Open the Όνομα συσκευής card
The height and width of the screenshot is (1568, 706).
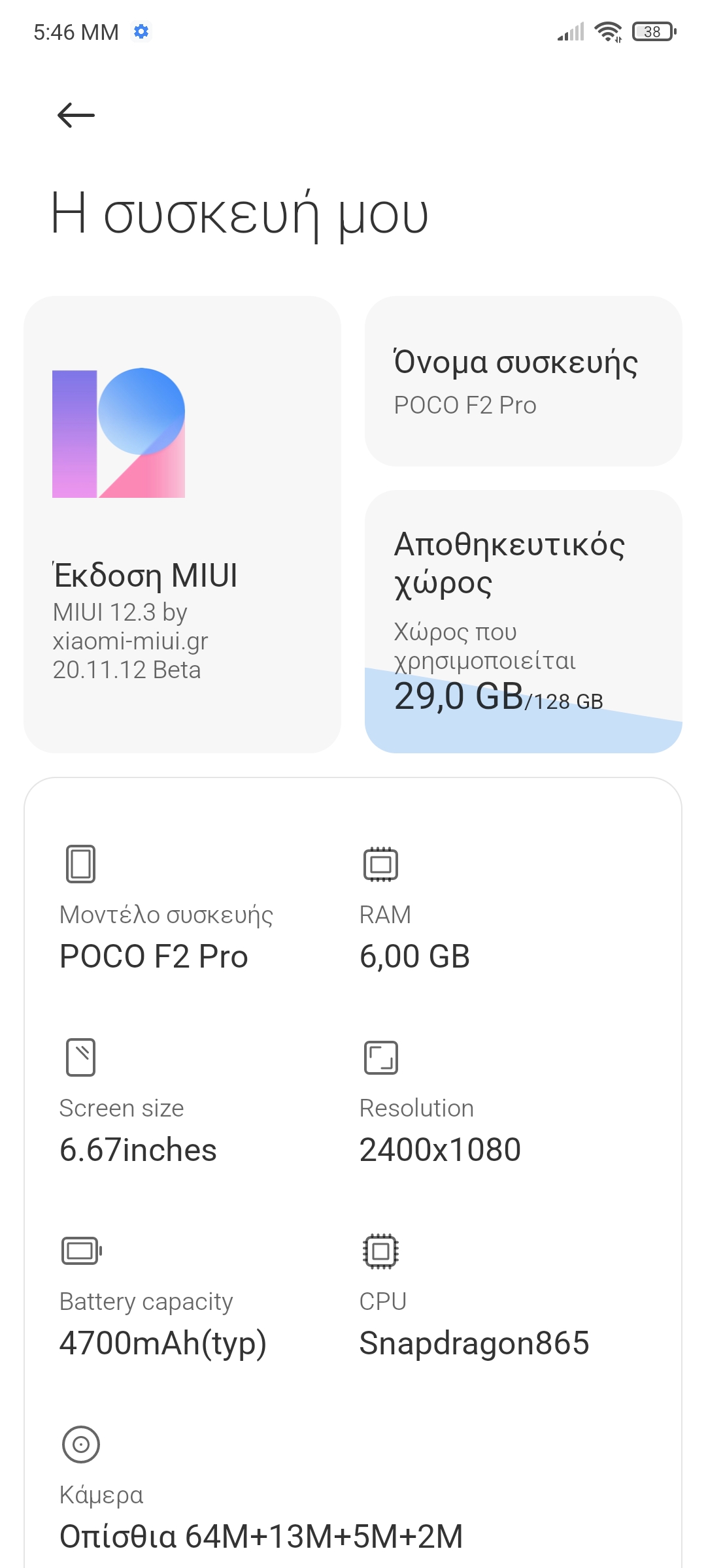pyautogui.click(x=523, y=382)
